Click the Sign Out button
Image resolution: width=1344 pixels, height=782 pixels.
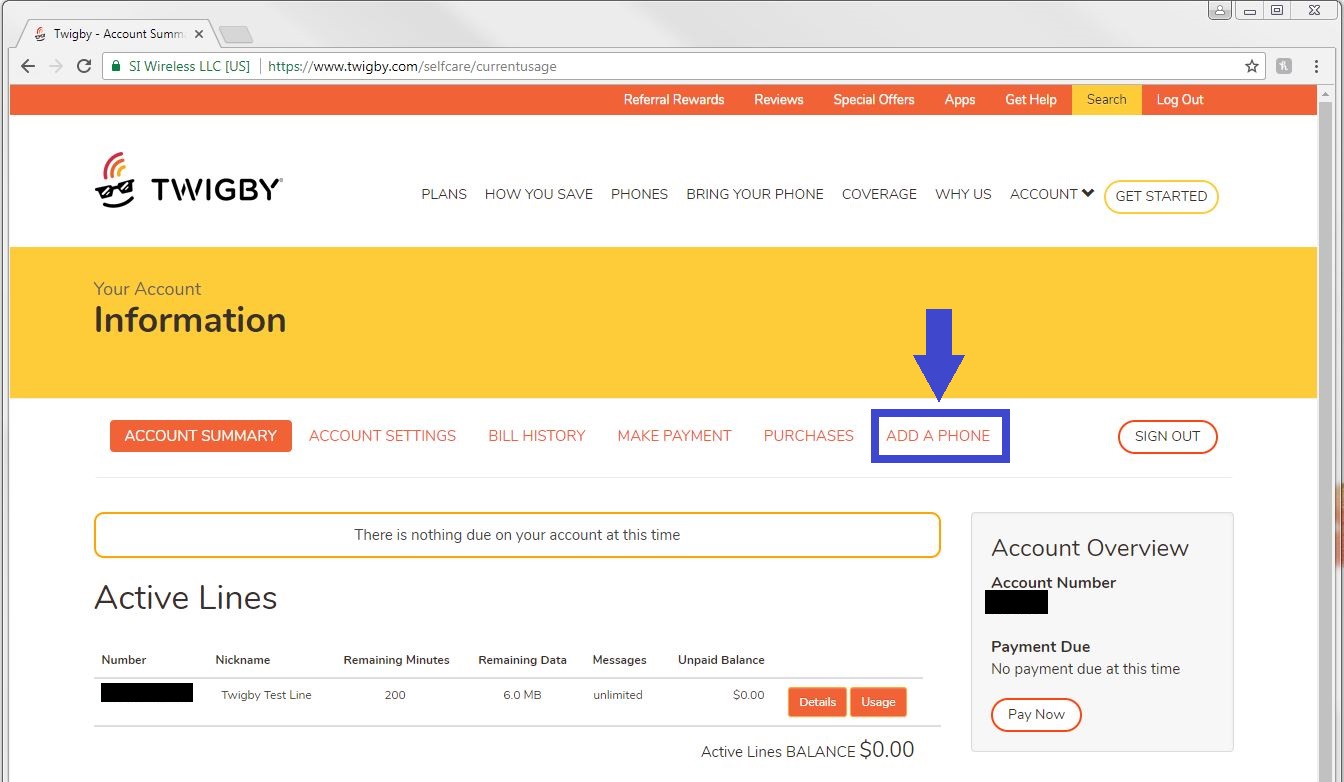[1167, 437]
